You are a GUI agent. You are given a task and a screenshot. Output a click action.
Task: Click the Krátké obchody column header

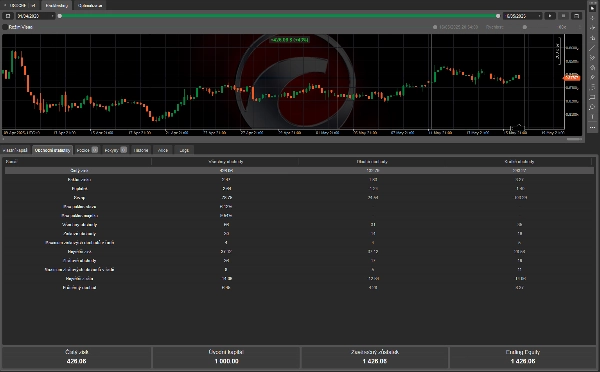tap(519, 162)
